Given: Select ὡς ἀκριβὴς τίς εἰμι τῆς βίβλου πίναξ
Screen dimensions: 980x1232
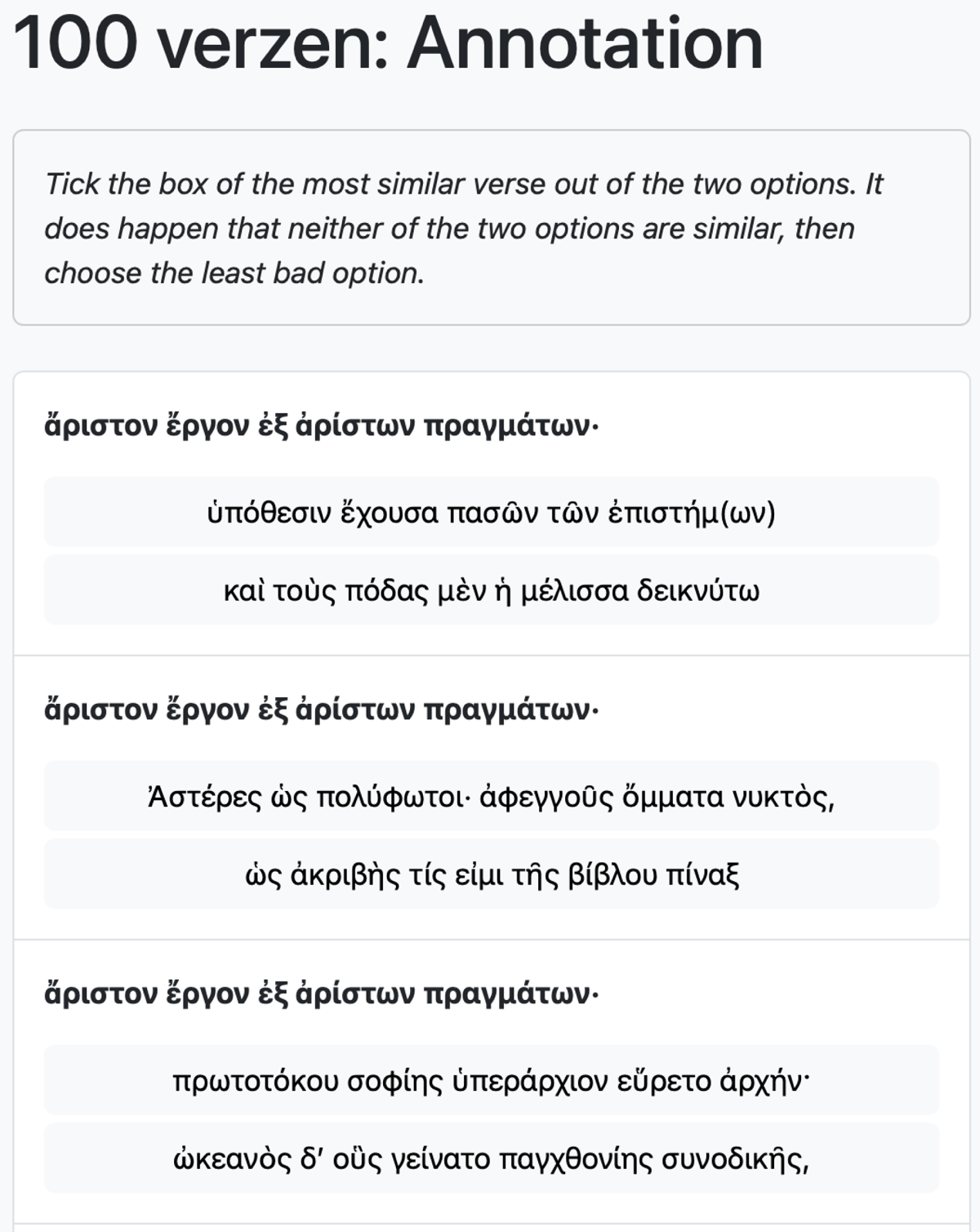Looking at the screenshot, I should click(491, 874).
